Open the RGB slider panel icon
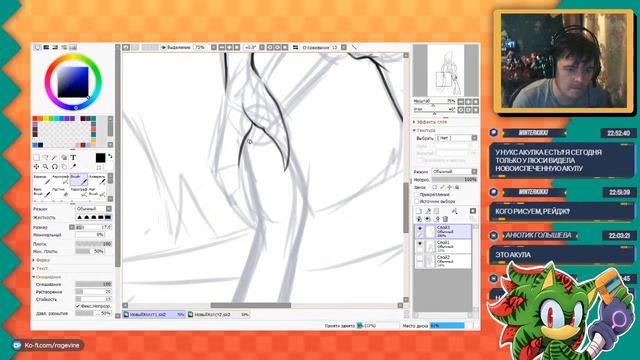The width and height of the screenshot is (640, 360). (x=46, y=48)
